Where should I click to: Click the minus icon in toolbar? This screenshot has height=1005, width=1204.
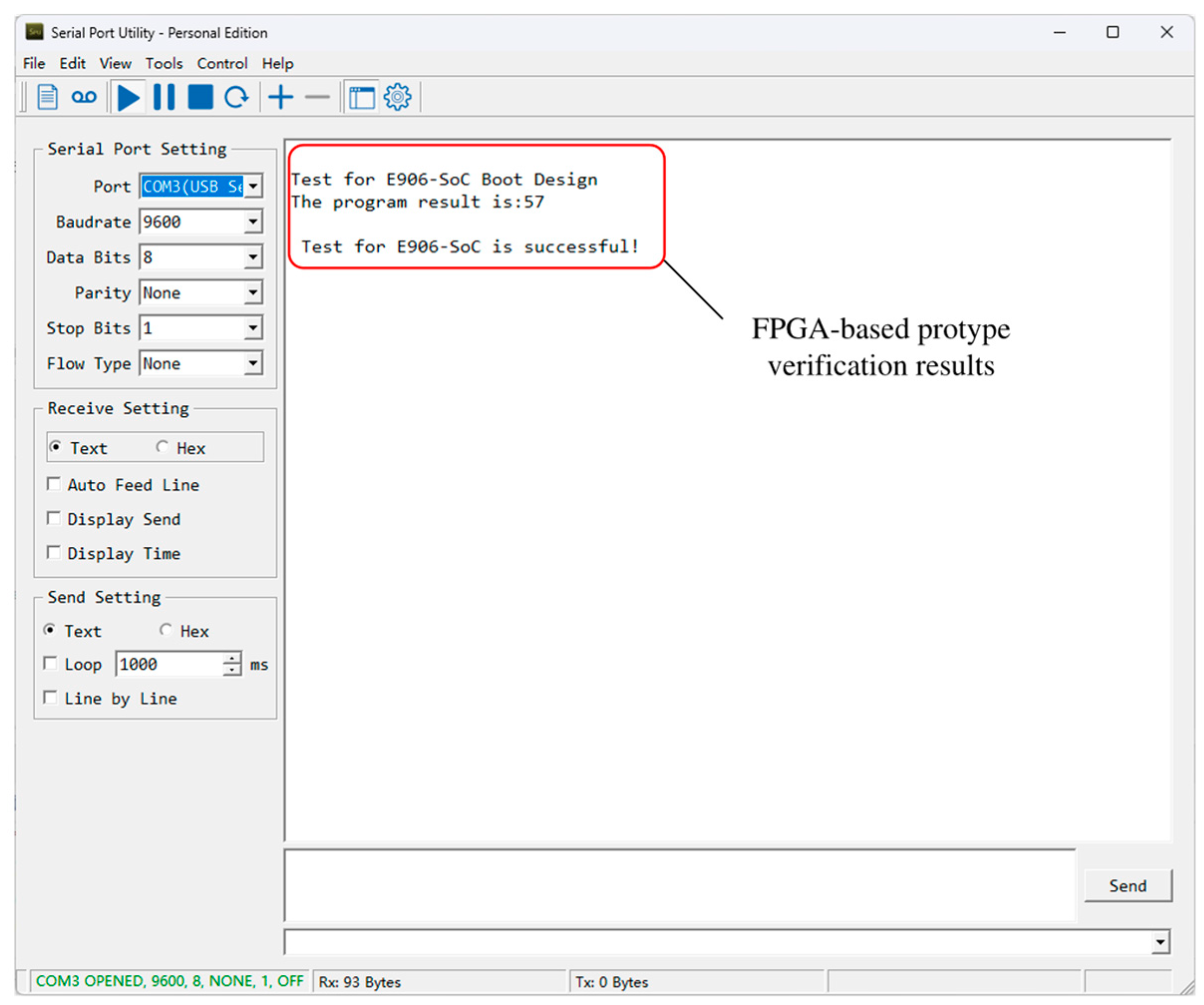coord(317,97)
